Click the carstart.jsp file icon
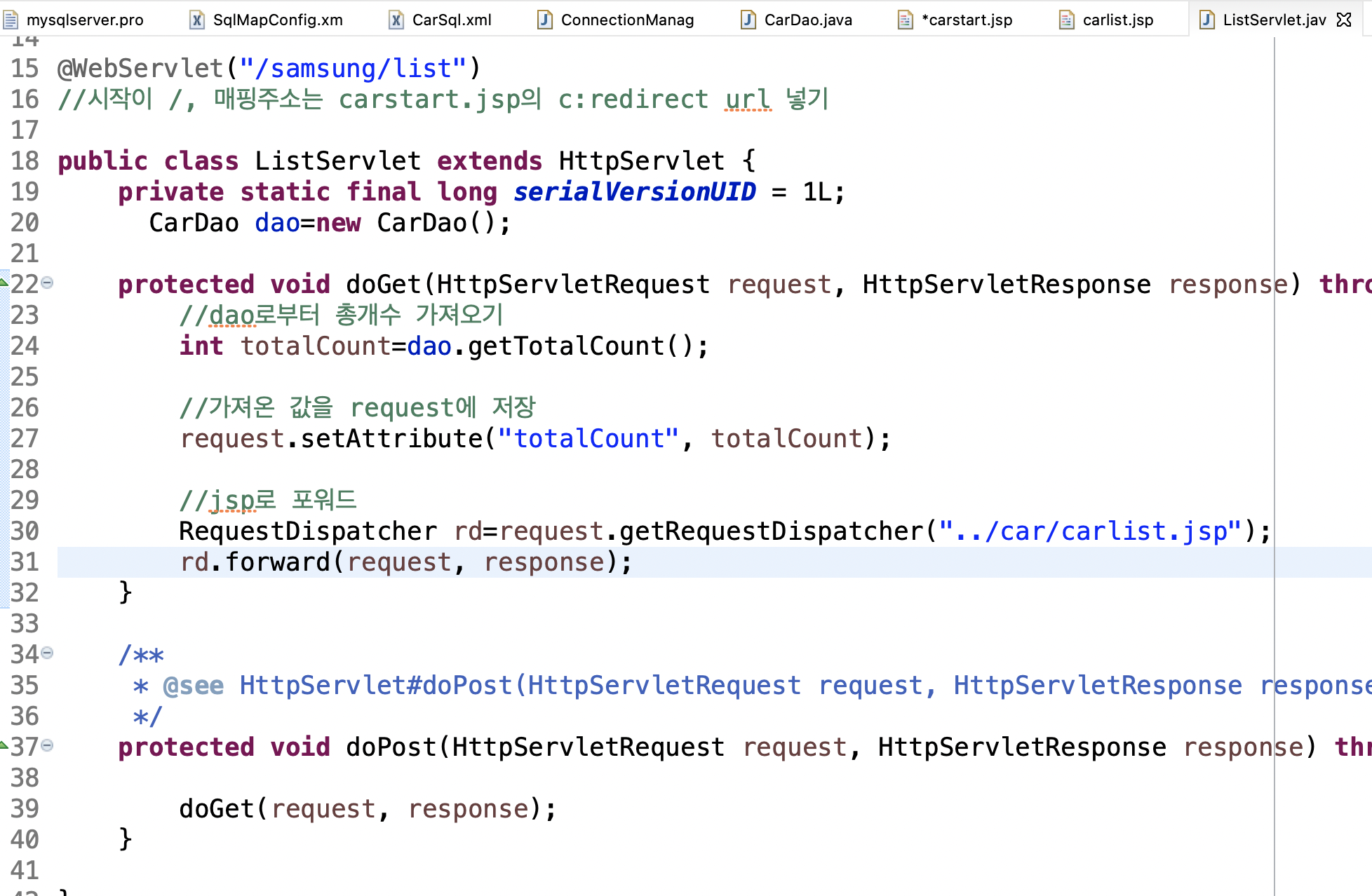This screenshot has height=896, width=1372. coord(906,20)
